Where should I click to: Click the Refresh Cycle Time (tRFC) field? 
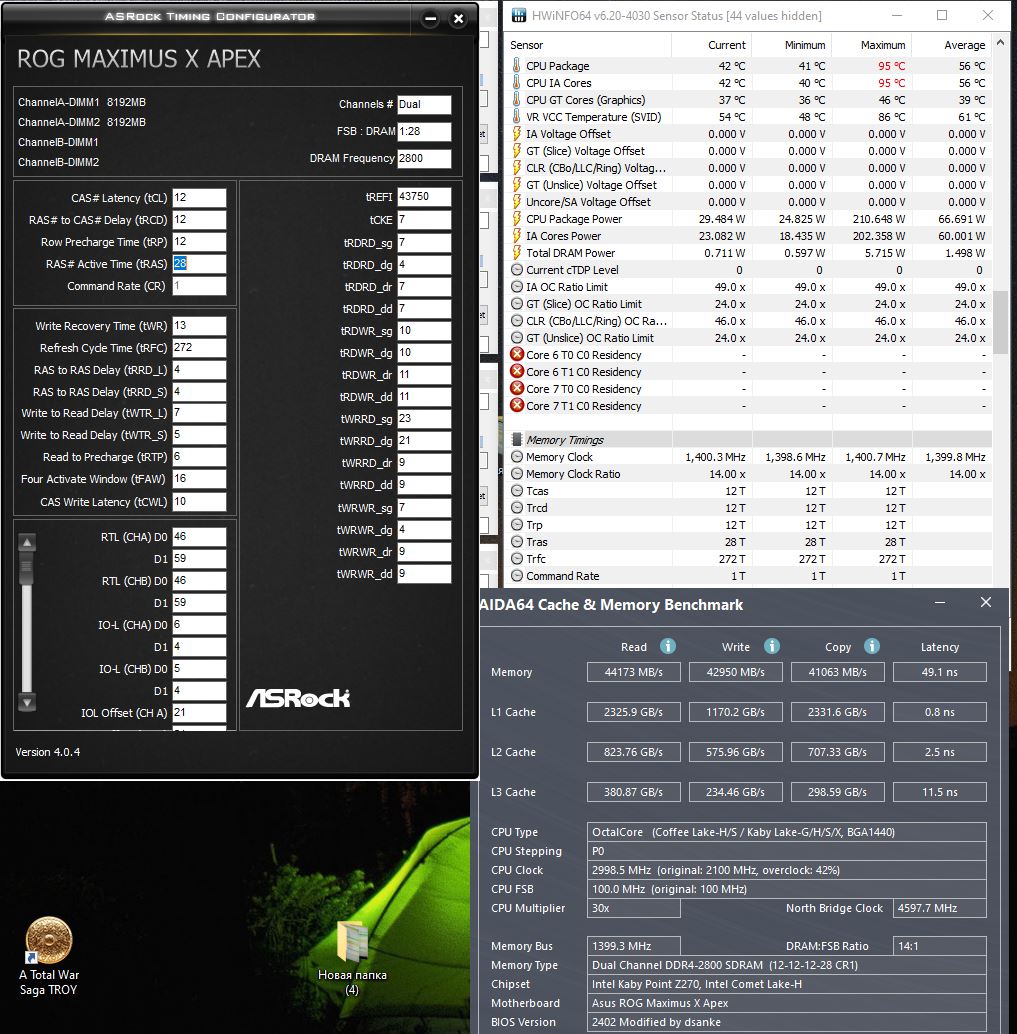tap(199, 348)
